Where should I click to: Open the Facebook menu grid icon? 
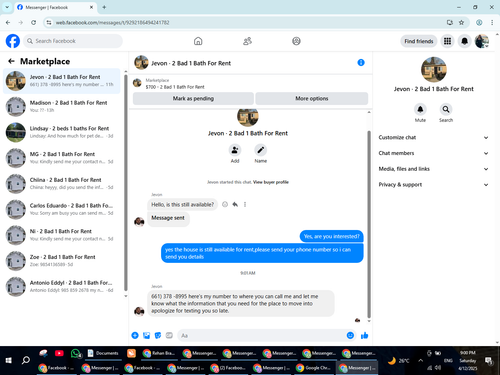coord(447,41)
